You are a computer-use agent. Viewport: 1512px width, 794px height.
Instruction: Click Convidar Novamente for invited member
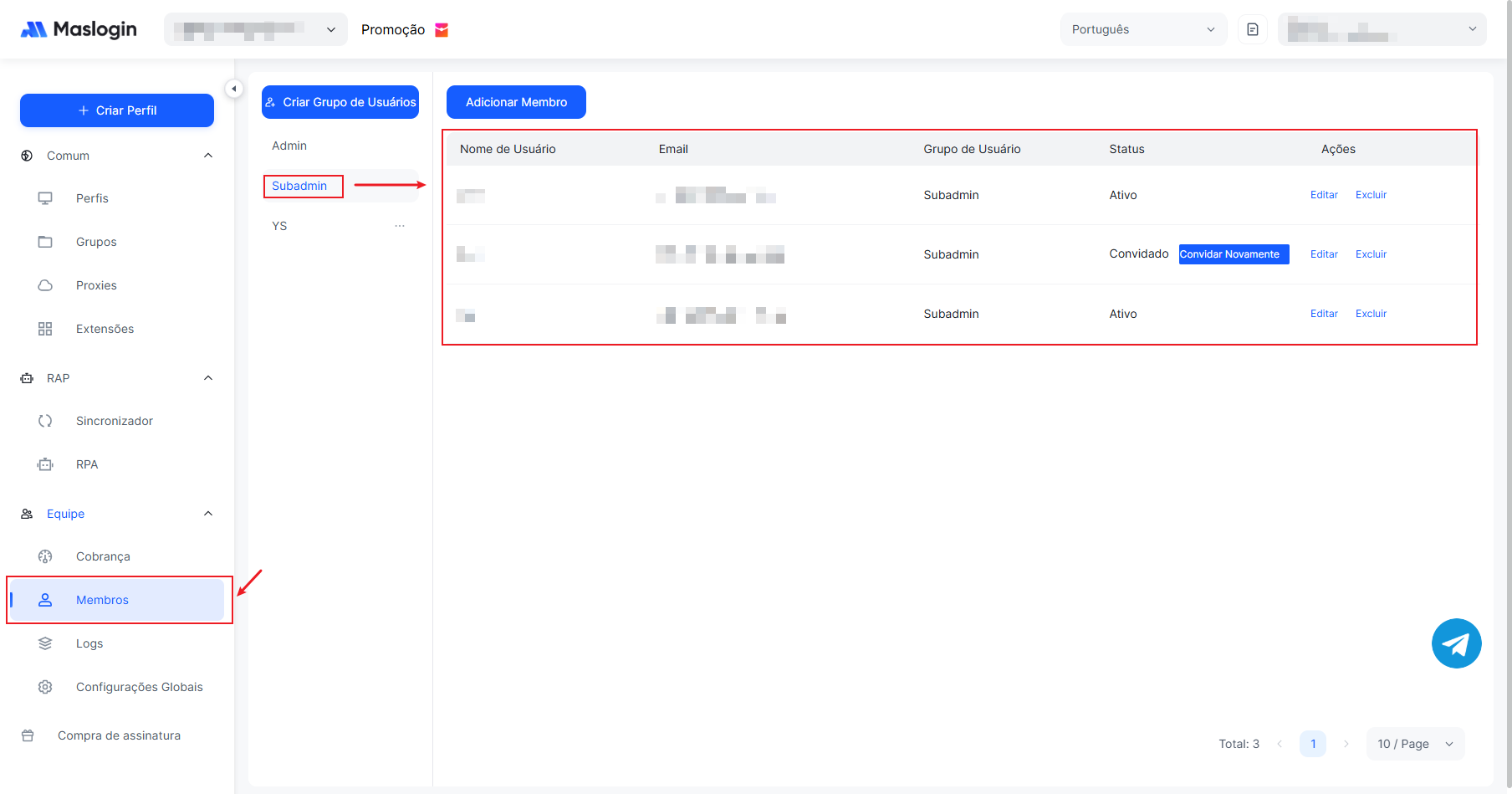(1234, 254)
